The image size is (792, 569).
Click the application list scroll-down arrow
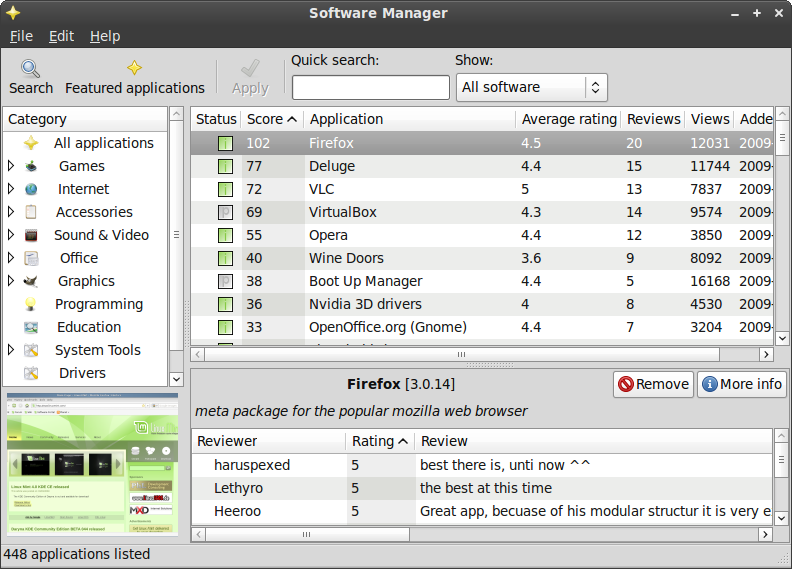coord(782,338)
